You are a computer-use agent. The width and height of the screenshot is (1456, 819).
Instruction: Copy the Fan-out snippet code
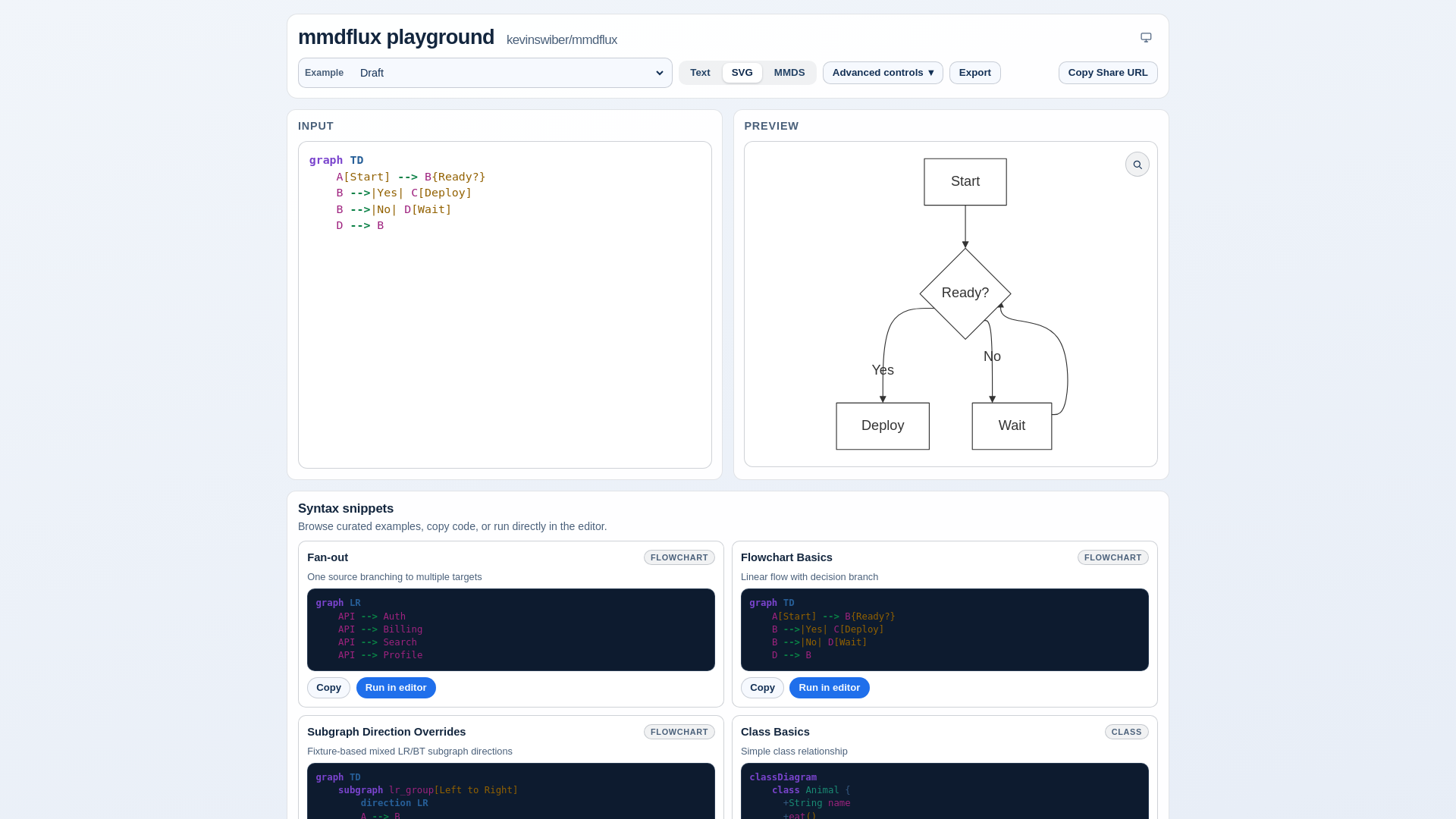[x=328, y=688]
